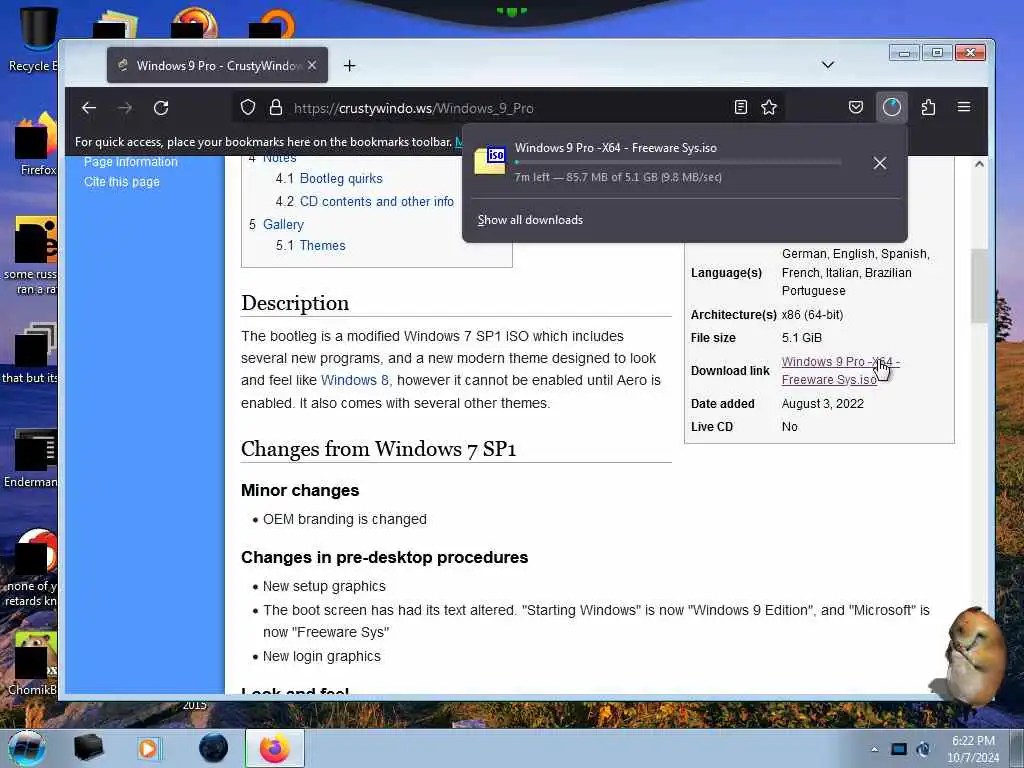Bookmark this page with the star icon
Image resolution: width=1024 pixels, height=768 pixels.
click(769, 107)
